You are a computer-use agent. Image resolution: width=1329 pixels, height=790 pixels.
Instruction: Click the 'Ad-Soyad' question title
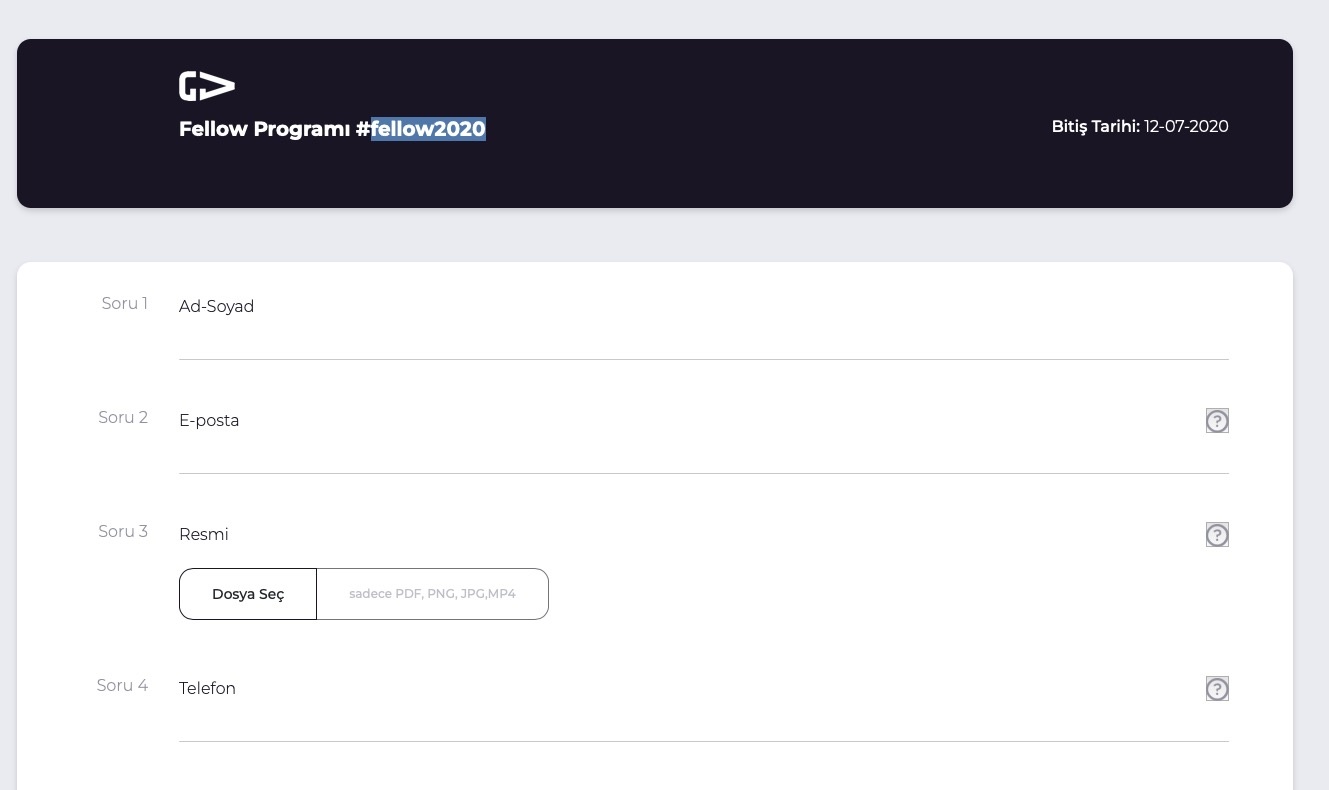tap(216, 307)
